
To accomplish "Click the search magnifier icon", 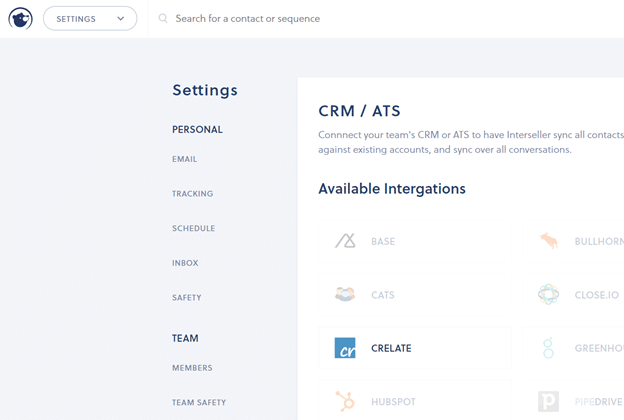I will click(163, 18).
